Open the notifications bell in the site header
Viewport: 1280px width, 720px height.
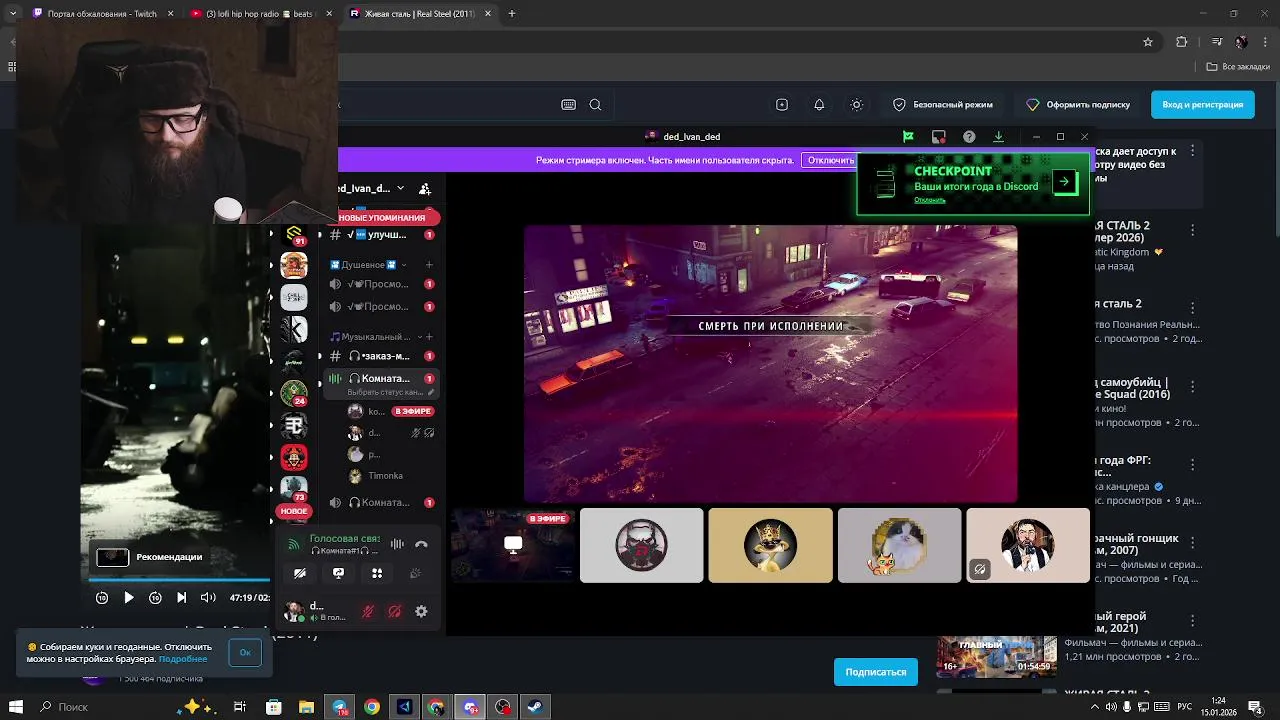click(x=819, y=105)
